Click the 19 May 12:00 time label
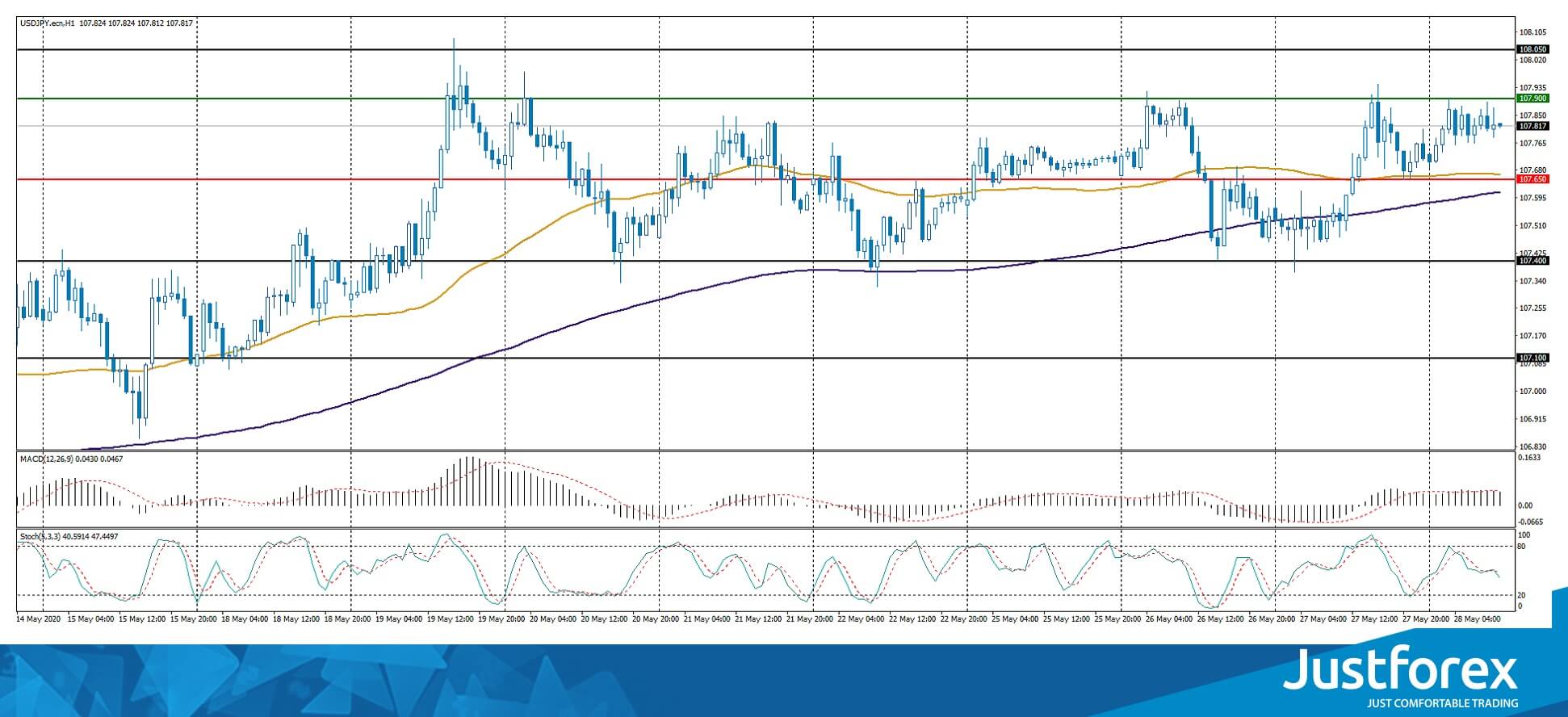 pyautogui.click(x=451, y=618)
